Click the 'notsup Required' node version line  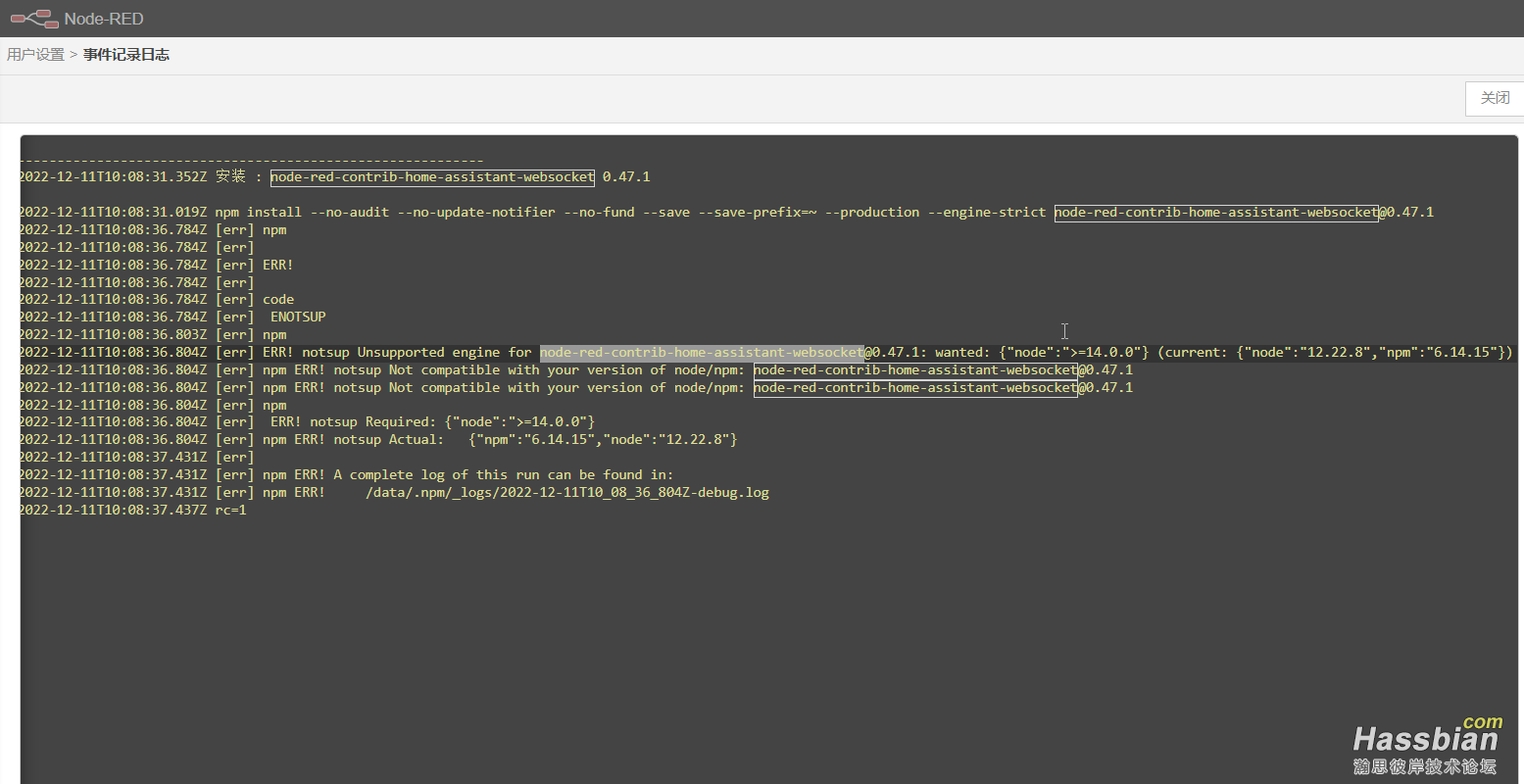pos(308,422)
